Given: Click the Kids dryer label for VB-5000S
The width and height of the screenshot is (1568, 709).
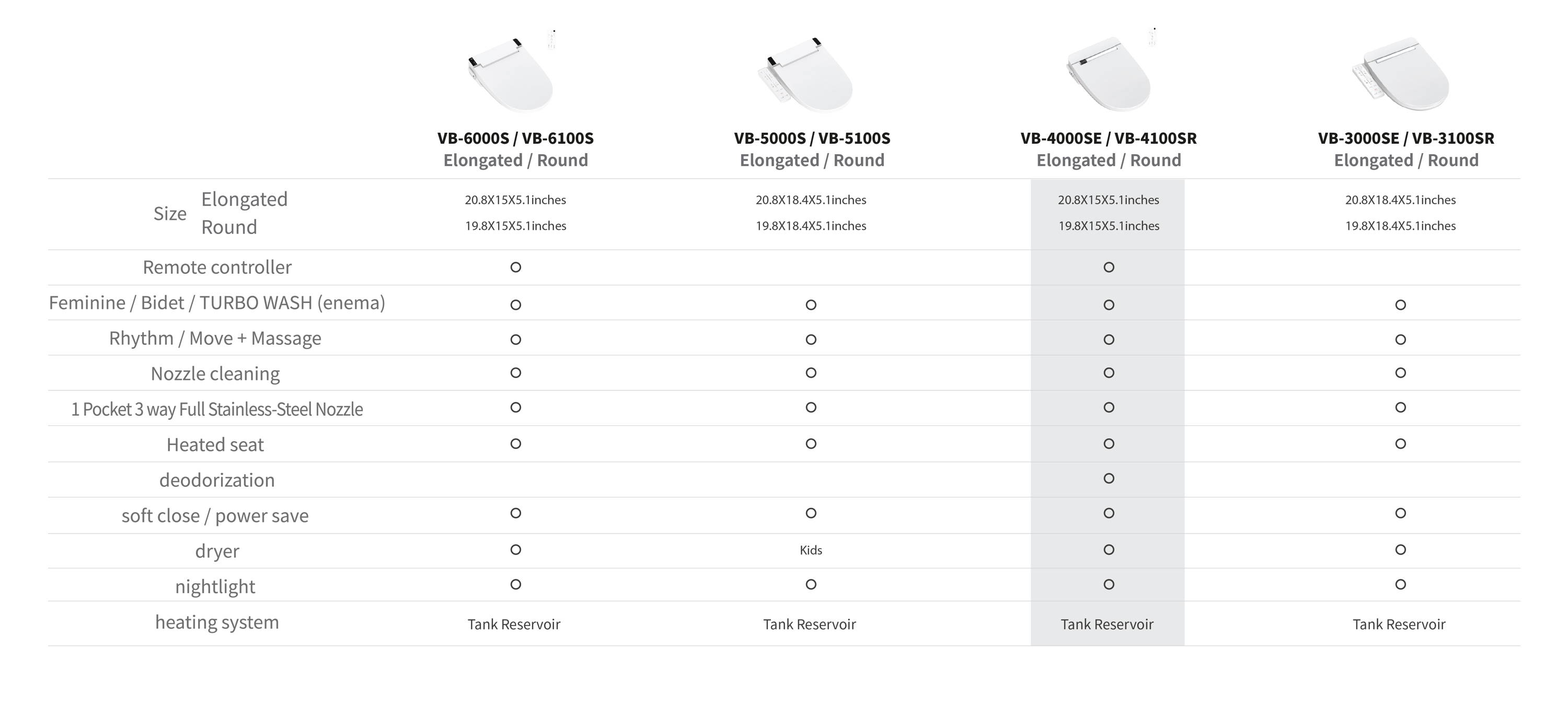Looking at the screenshot, I should [x=811, y=550].
